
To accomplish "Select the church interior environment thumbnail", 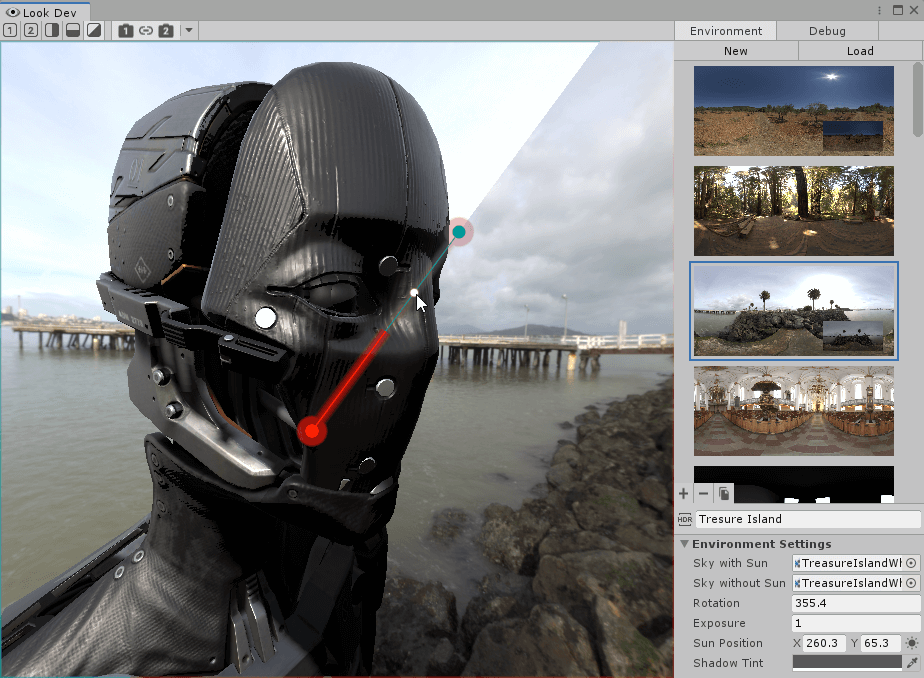I will click(794, 410).
